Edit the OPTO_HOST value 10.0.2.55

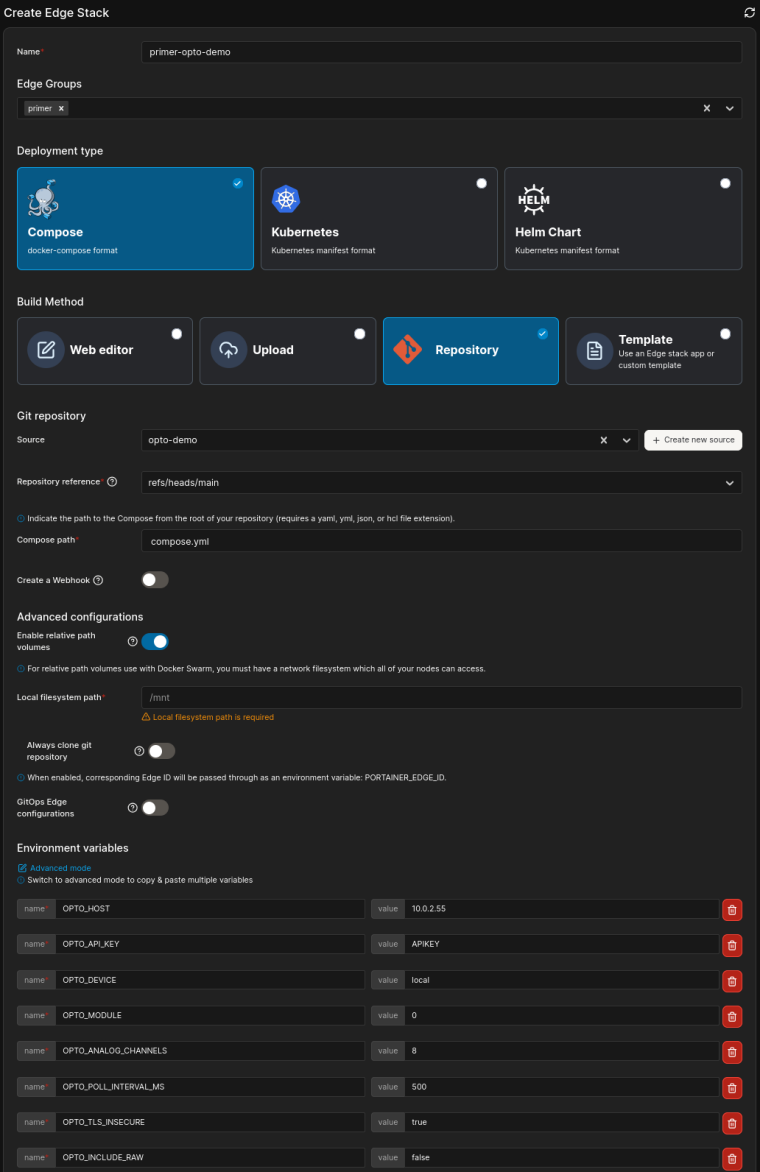(561, 909)
